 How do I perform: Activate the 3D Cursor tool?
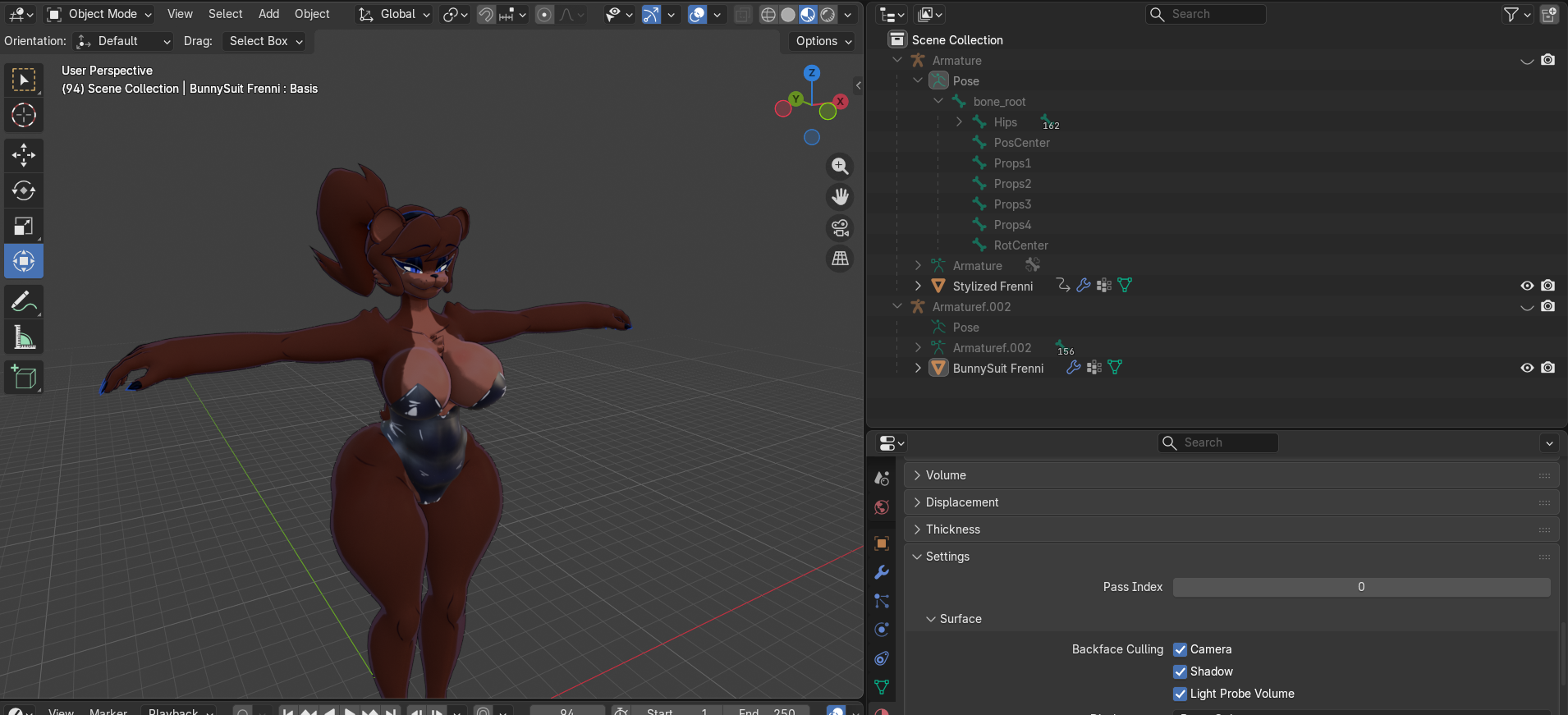pyautogui.click(x=24, y=115)
